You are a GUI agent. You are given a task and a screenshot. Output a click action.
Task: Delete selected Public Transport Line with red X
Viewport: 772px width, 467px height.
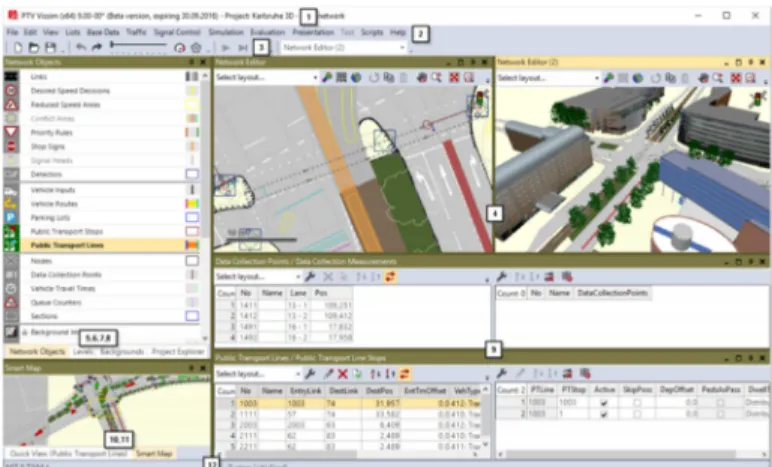tap(343, 374)
